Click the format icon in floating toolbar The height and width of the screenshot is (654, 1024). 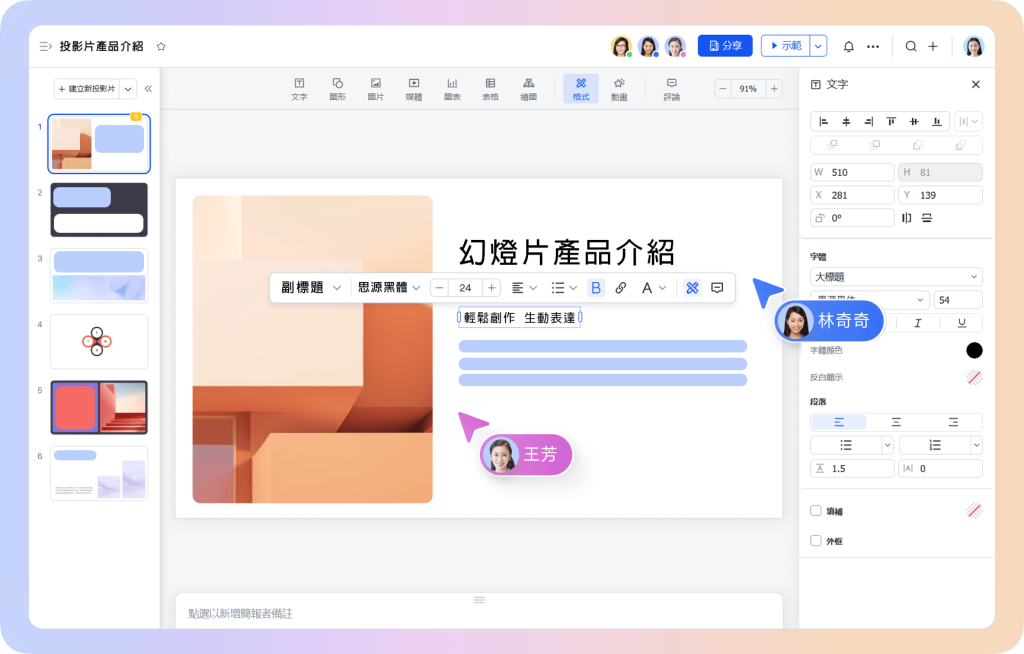(x=692, y=287)
